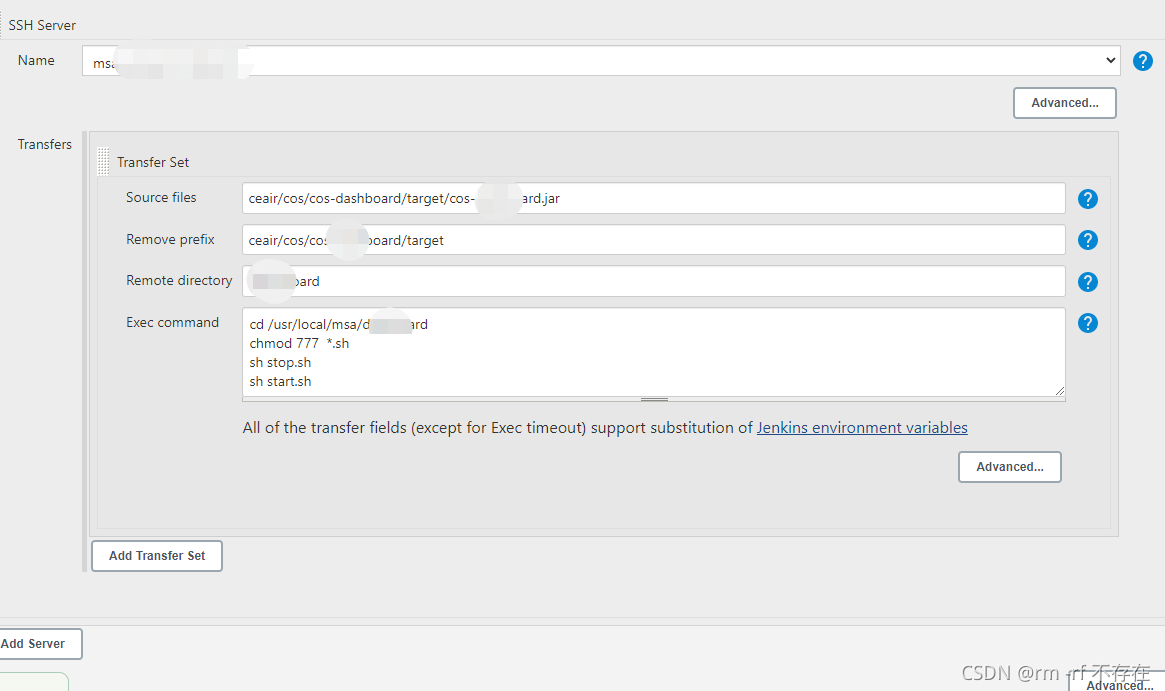The image size is (1165, 691).
Task: Grab the Transfer Set drag handle
Action: click(x=103, y=161)
